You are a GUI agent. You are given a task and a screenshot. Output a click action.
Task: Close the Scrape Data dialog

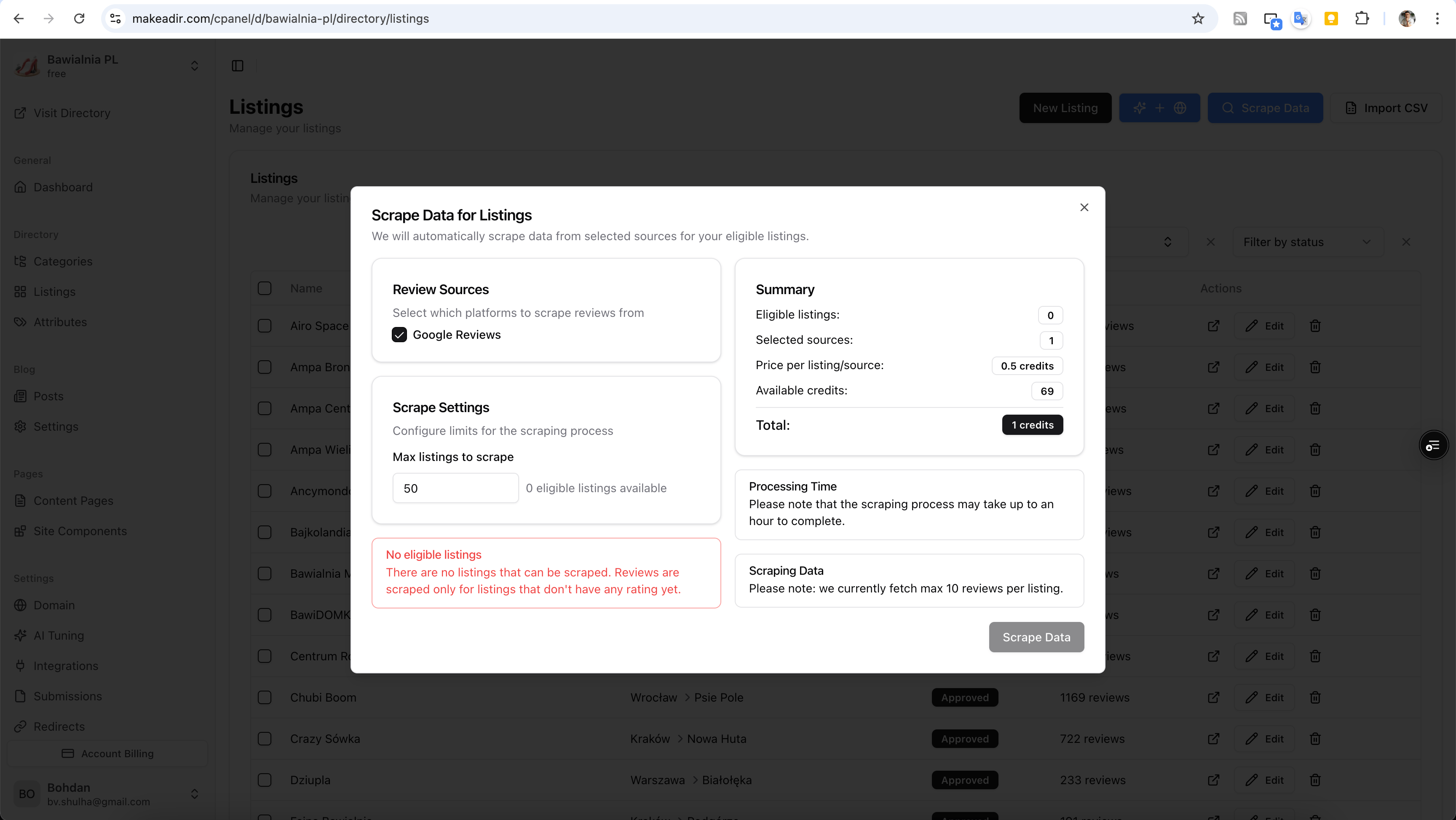tap(1084, 208)
